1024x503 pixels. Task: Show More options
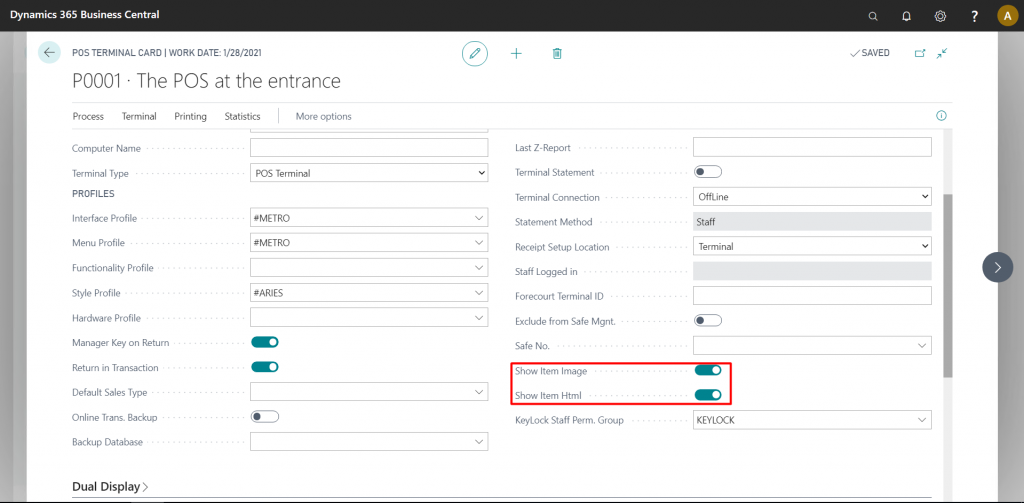point(323,116)
